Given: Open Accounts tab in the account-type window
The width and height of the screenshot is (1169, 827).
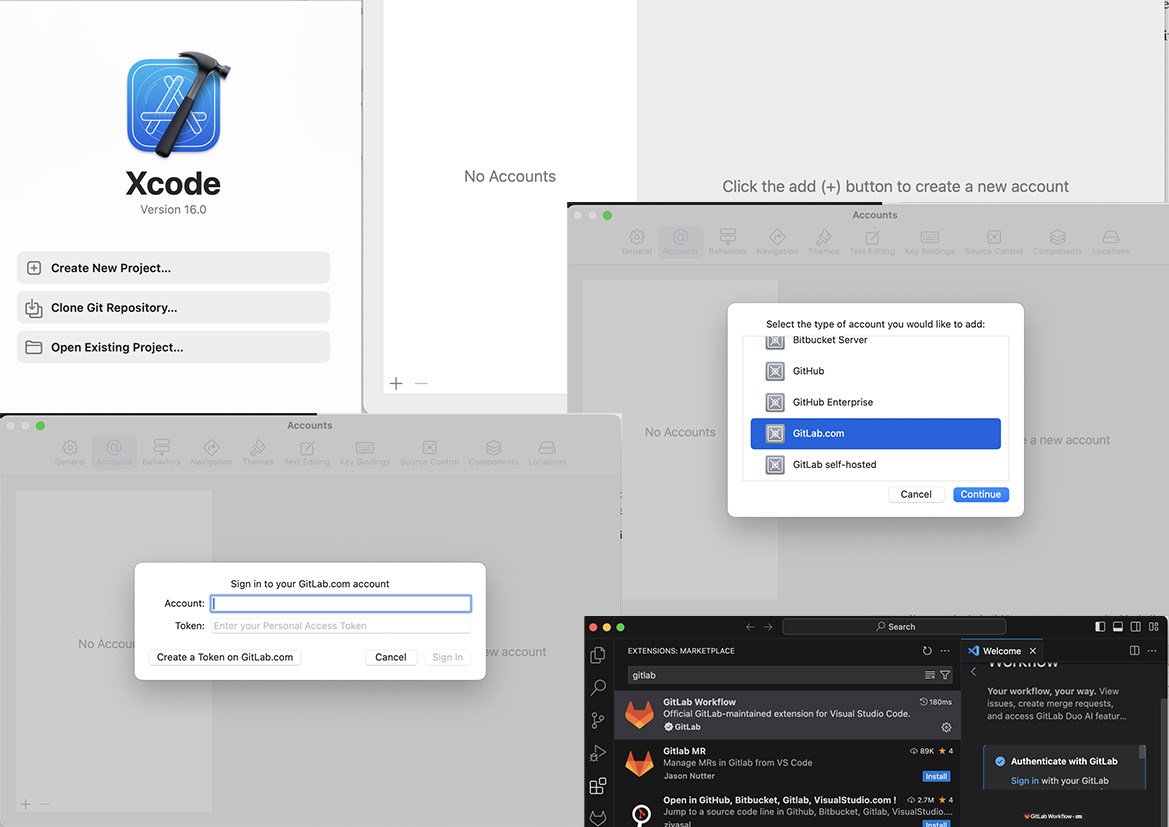Looking at the screenshot, I should pyautogui.click(x=681, y=242).
